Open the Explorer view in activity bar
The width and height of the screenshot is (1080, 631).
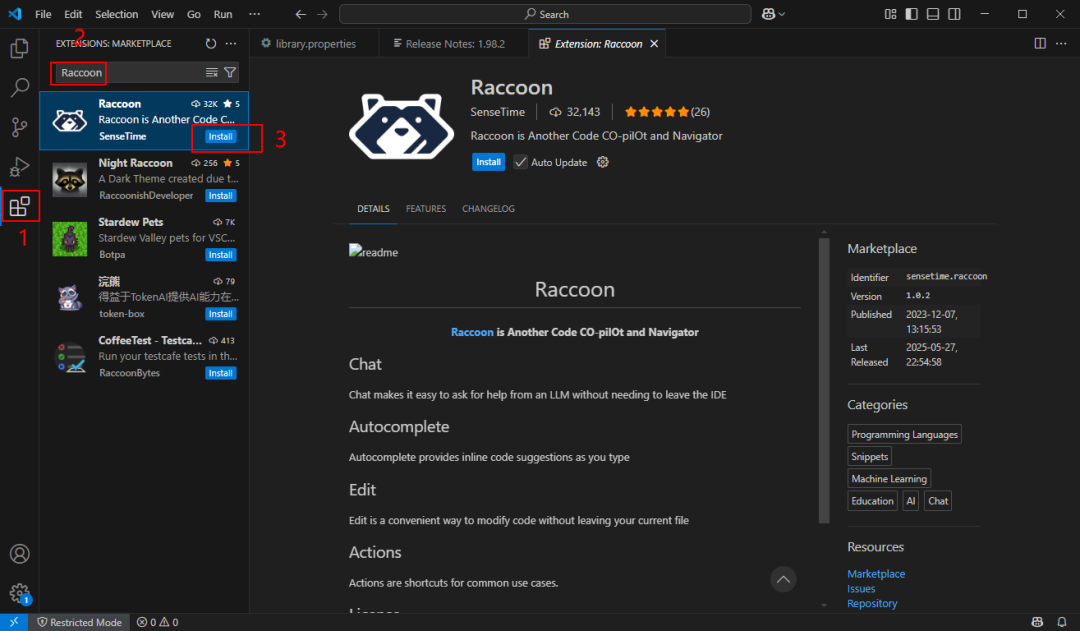coord(19,48)
